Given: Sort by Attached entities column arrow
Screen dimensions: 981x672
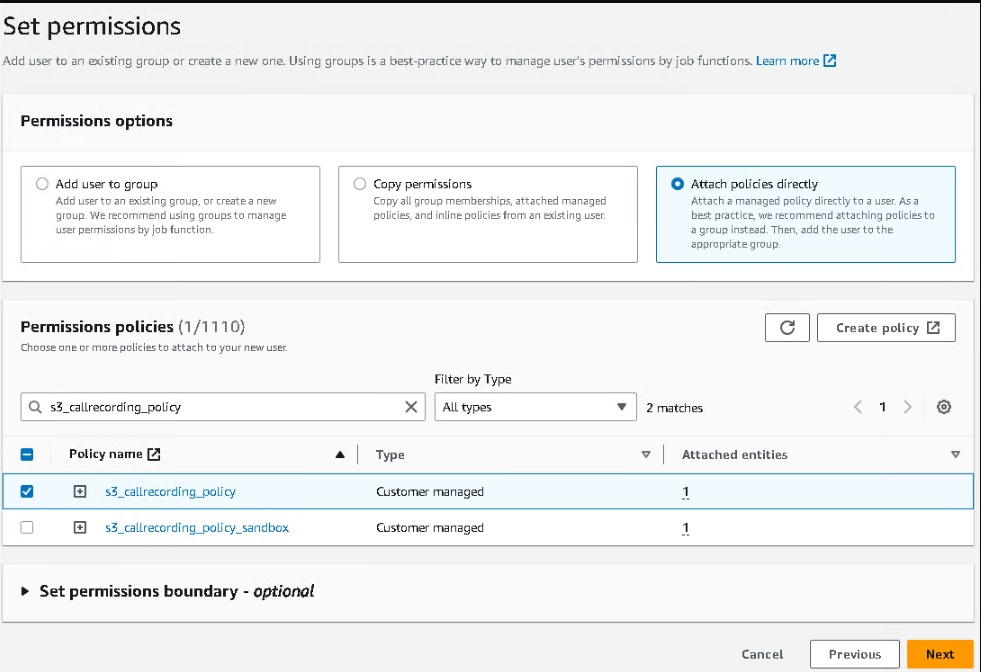Looking at the screenshot, I should coord(955,455).
